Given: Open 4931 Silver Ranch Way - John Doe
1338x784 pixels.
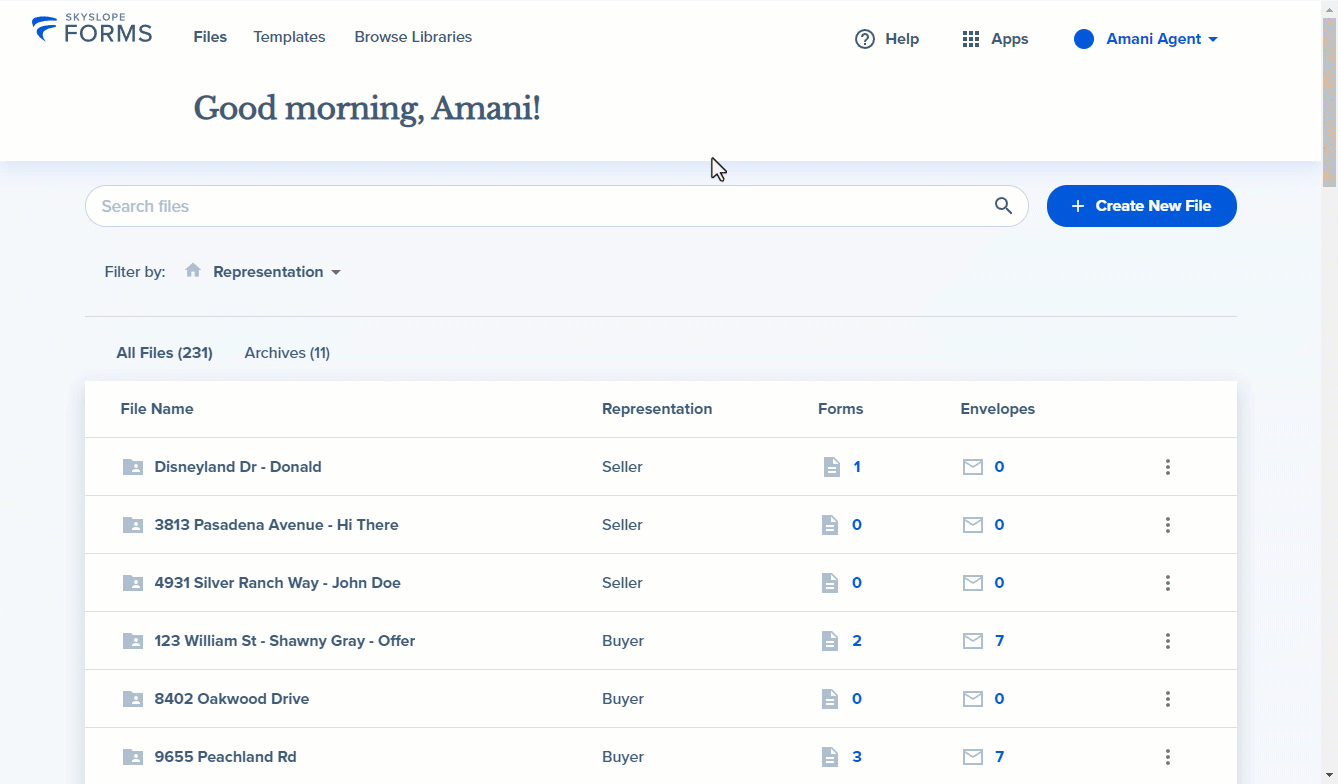Looking at the screenshot, I should (277, 583).
